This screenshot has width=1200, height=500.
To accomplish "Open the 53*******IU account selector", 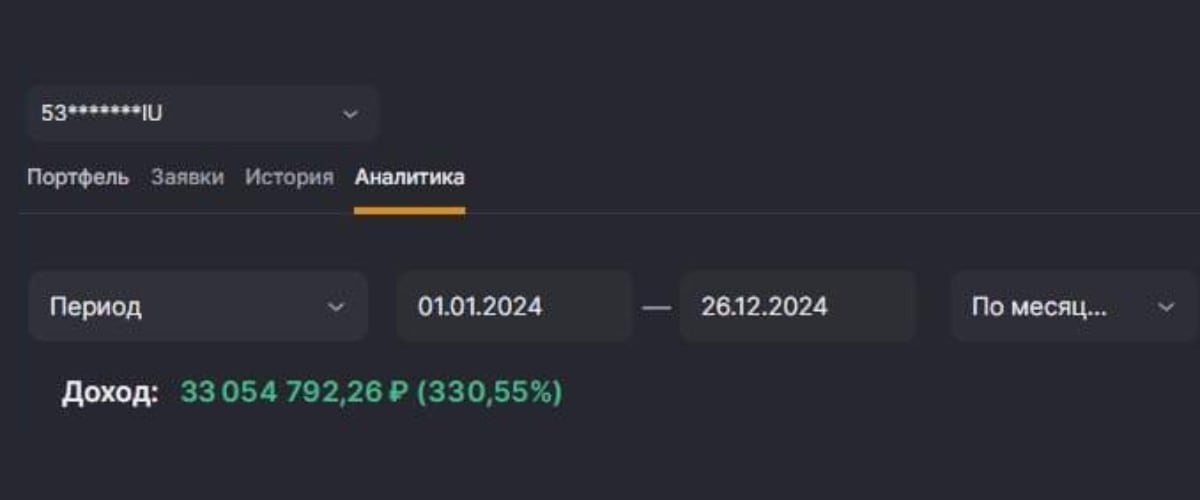I will point(203,113).
